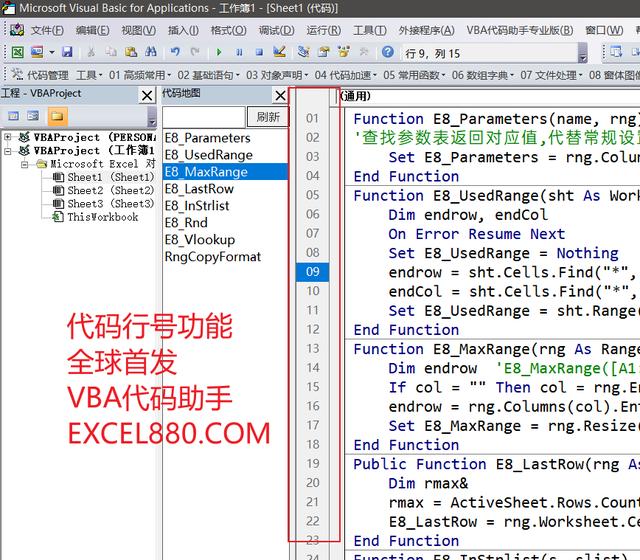Click the 刷新 refresh button
This screenshot has height=560, width=640.
[268, 117]
